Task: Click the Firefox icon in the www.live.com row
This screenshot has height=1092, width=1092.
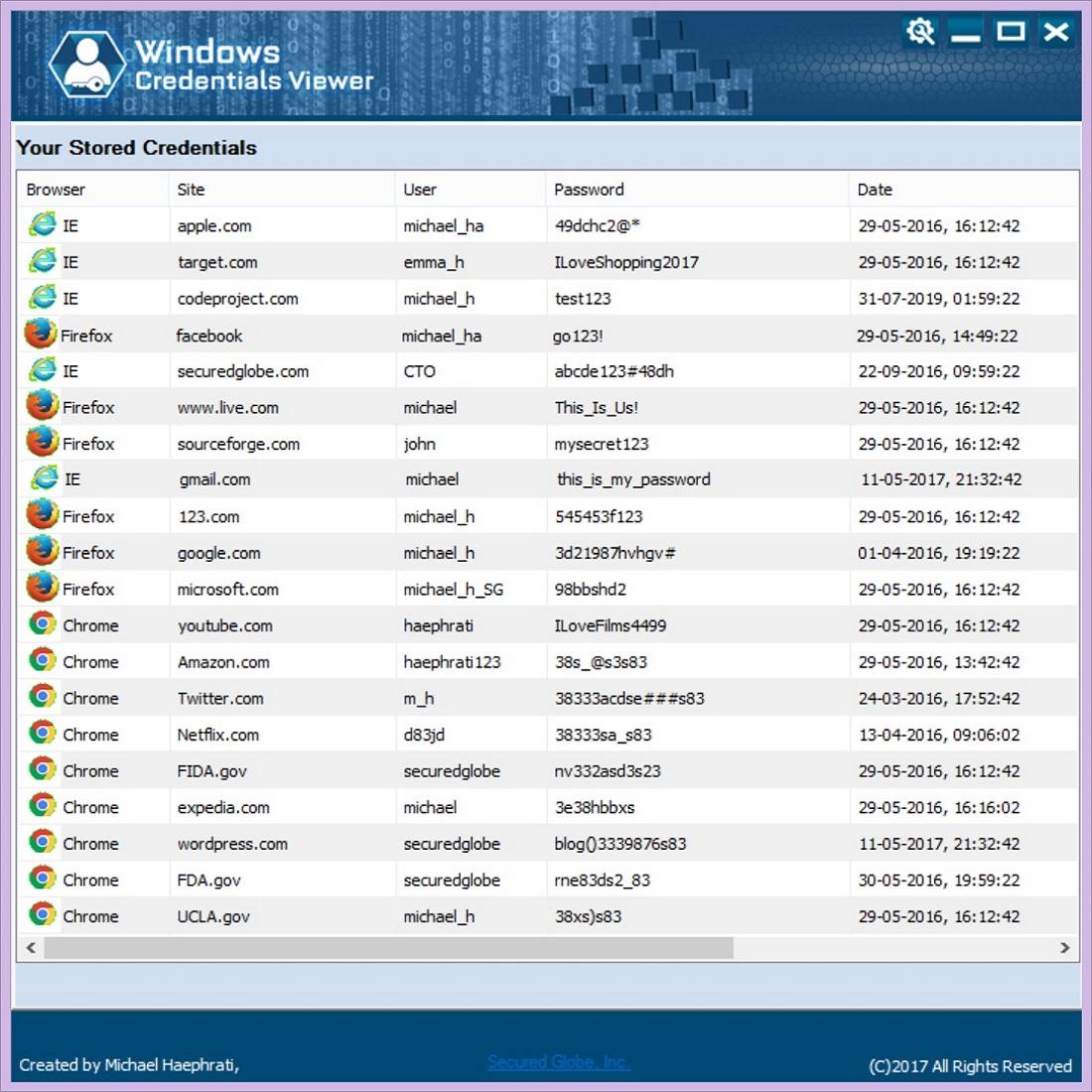Action: pyautogui.click(x=43, y=406)
